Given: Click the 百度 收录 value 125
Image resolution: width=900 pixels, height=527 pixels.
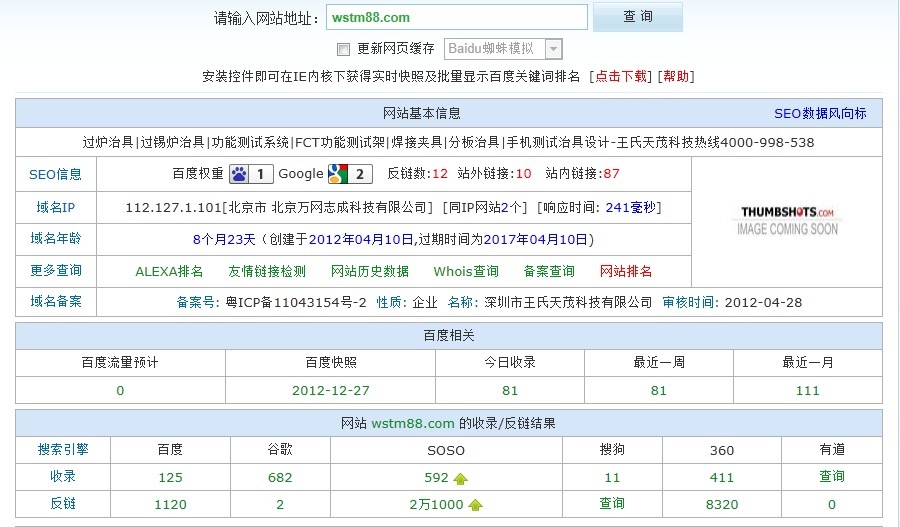Looking at the screenshot, I should [x=170, y=478].
